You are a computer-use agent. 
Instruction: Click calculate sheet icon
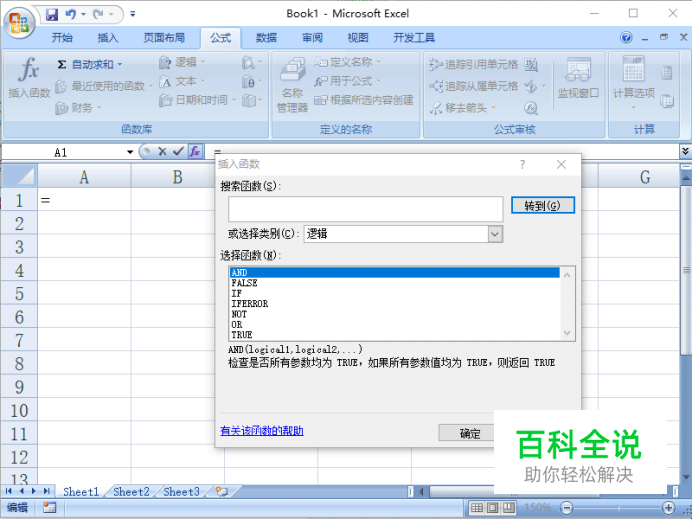tap(667, 101)
